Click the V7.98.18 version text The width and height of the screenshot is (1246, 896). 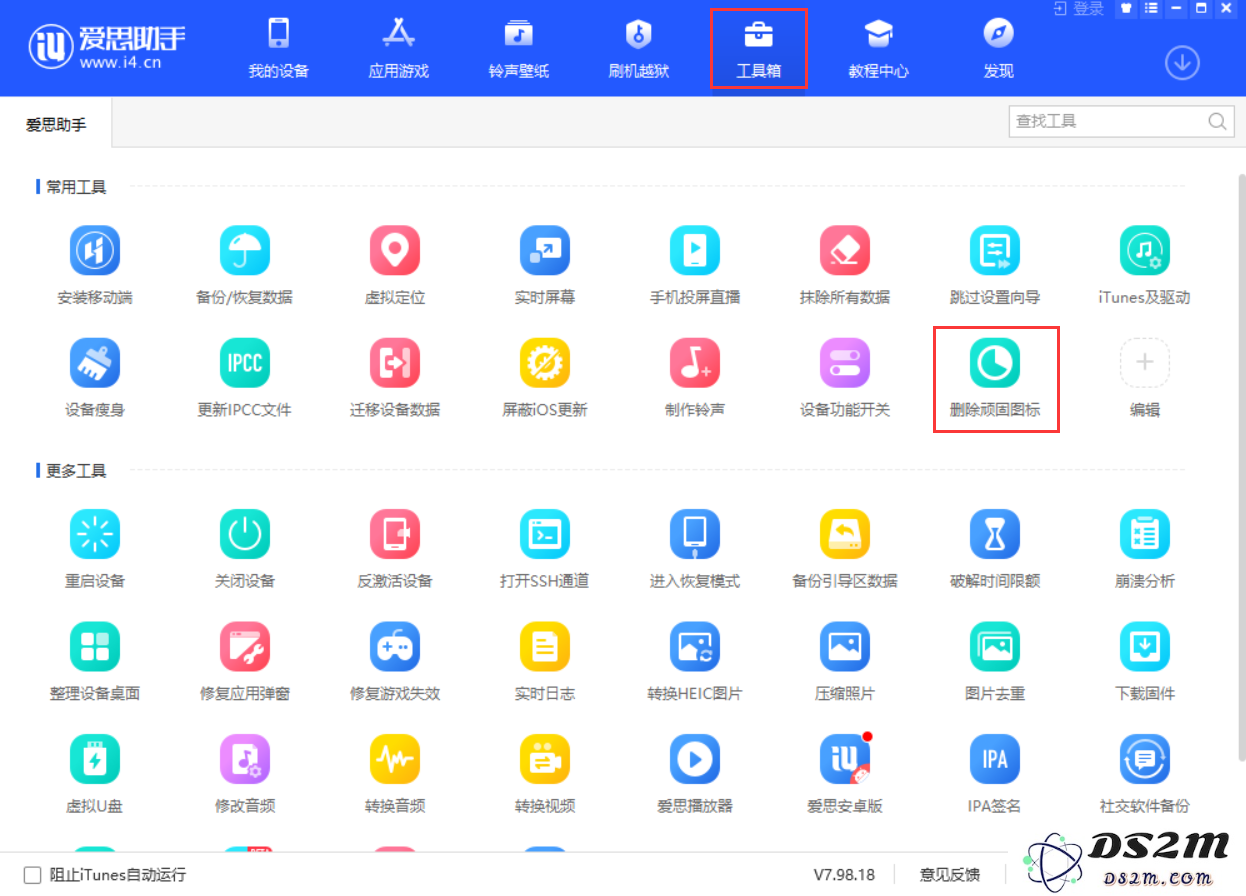pyautogui.click(x=844, y=874)
